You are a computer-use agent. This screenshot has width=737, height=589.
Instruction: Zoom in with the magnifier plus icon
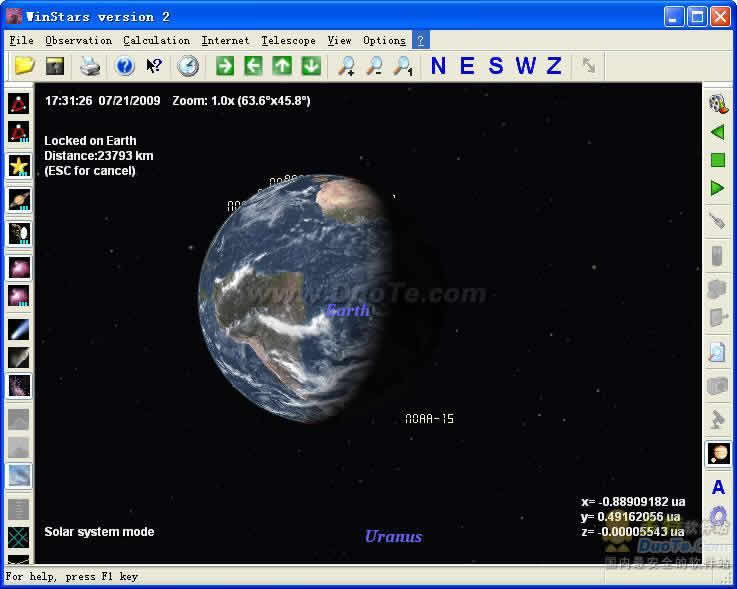pyautogui.click(x=346, y=66)
